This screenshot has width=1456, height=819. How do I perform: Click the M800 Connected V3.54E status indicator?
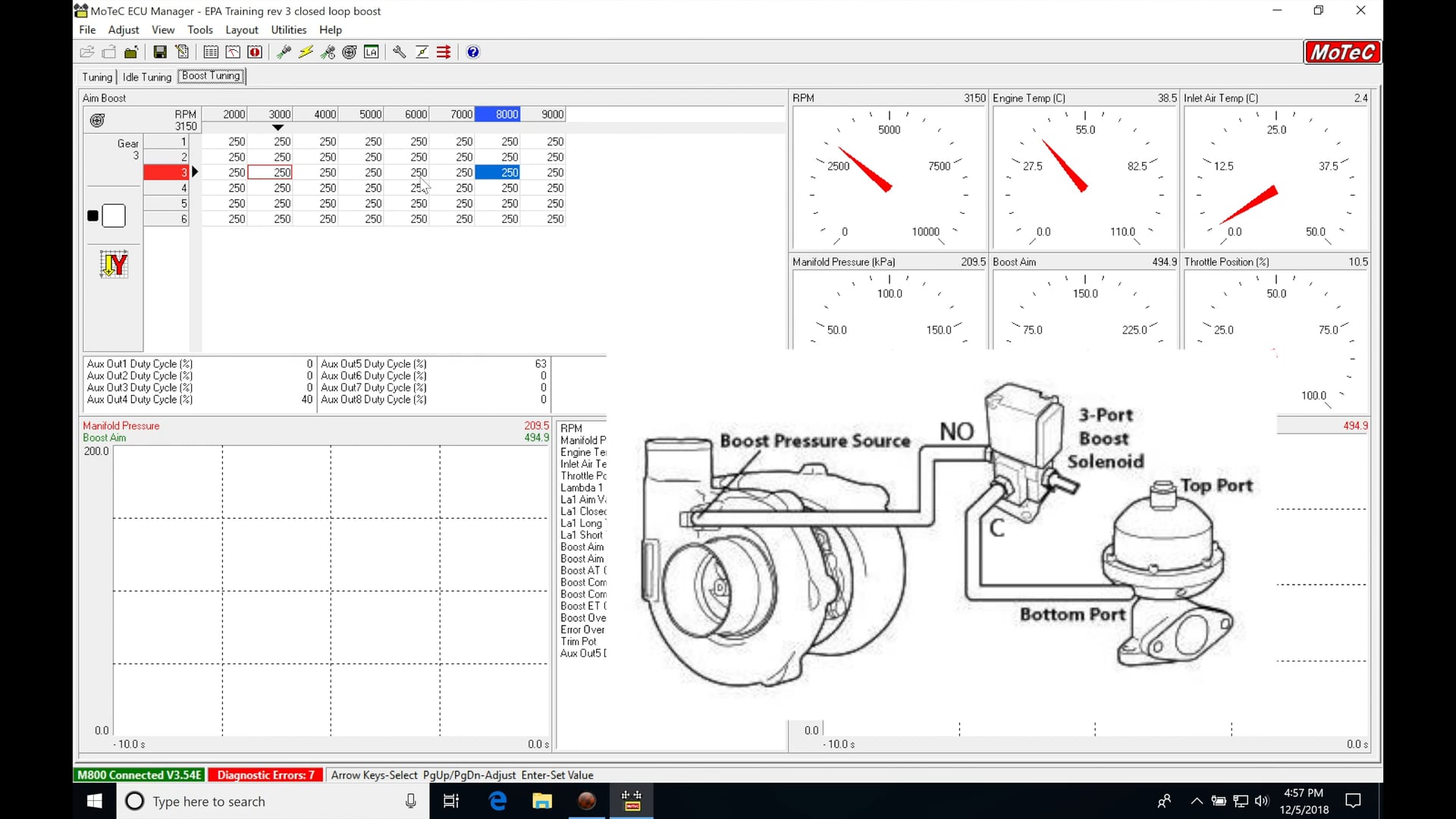pos(139,774)
